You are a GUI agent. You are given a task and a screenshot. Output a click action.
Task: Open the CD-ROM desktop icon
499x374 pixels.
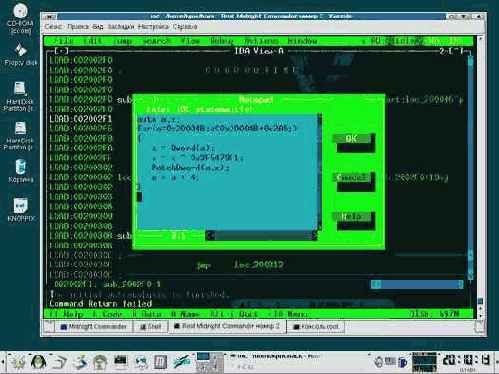(x=20, y=18)
